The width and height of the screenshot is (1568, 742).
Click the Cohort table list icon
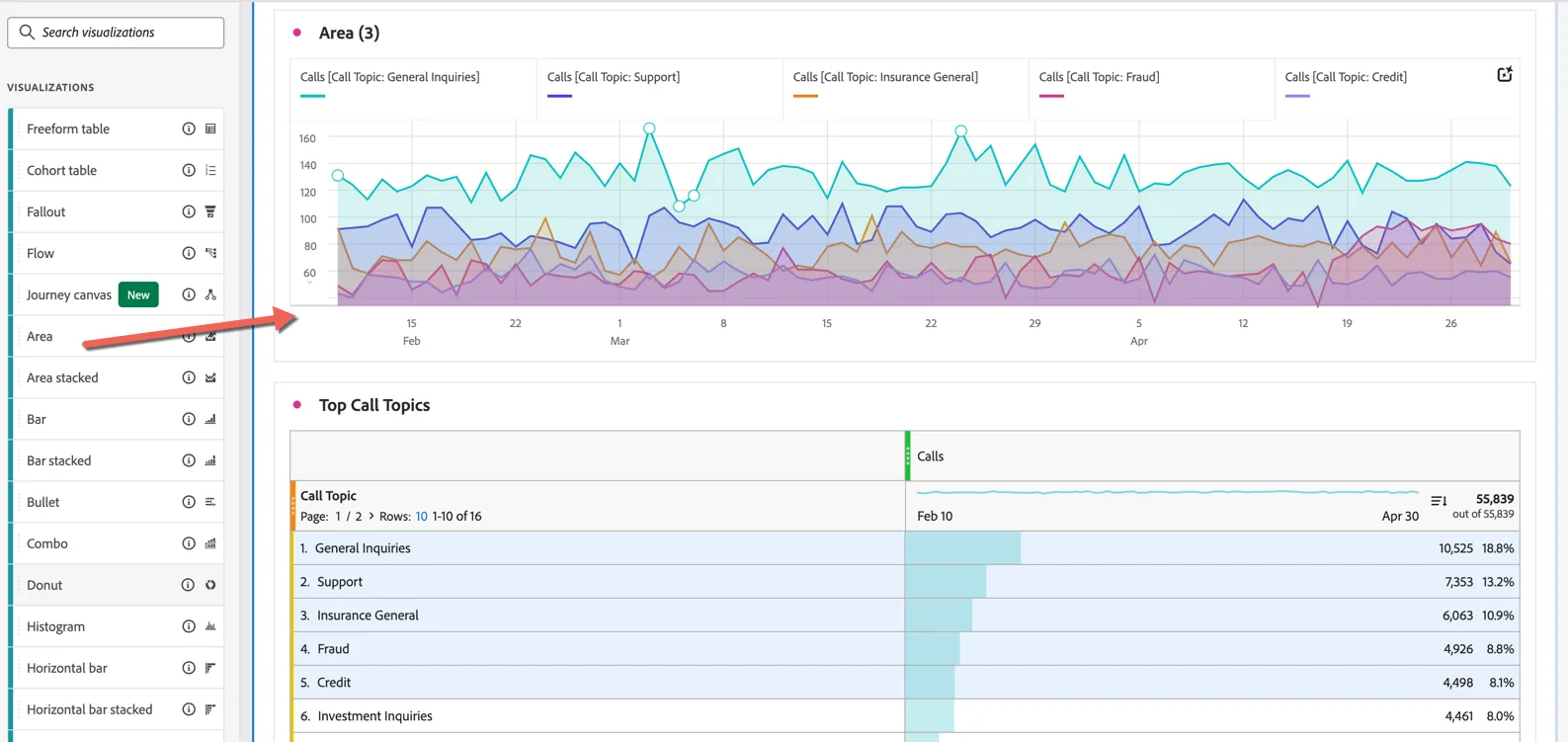(210, 170)
